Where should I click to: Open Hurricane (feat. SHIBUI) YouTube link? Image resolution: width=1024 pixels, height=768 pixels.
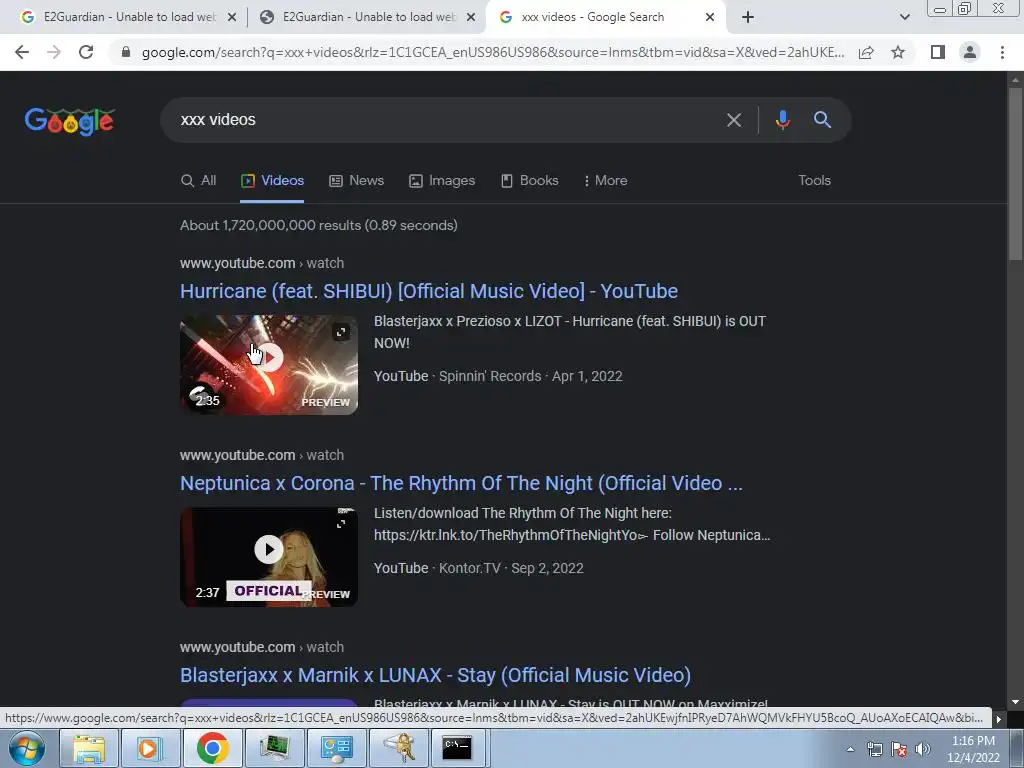click(428, 291)
